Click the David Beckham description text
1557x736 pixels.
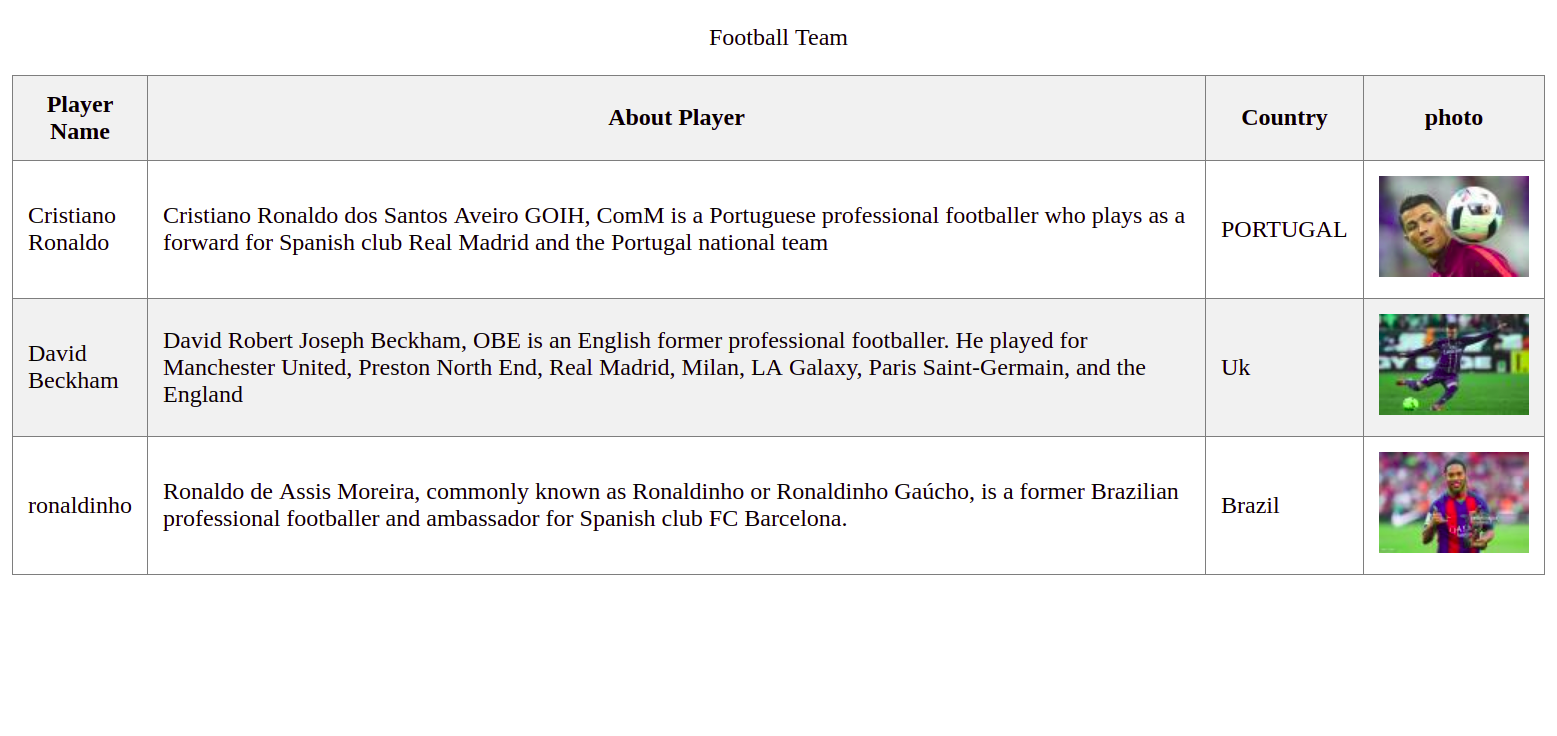pos(654,367)
